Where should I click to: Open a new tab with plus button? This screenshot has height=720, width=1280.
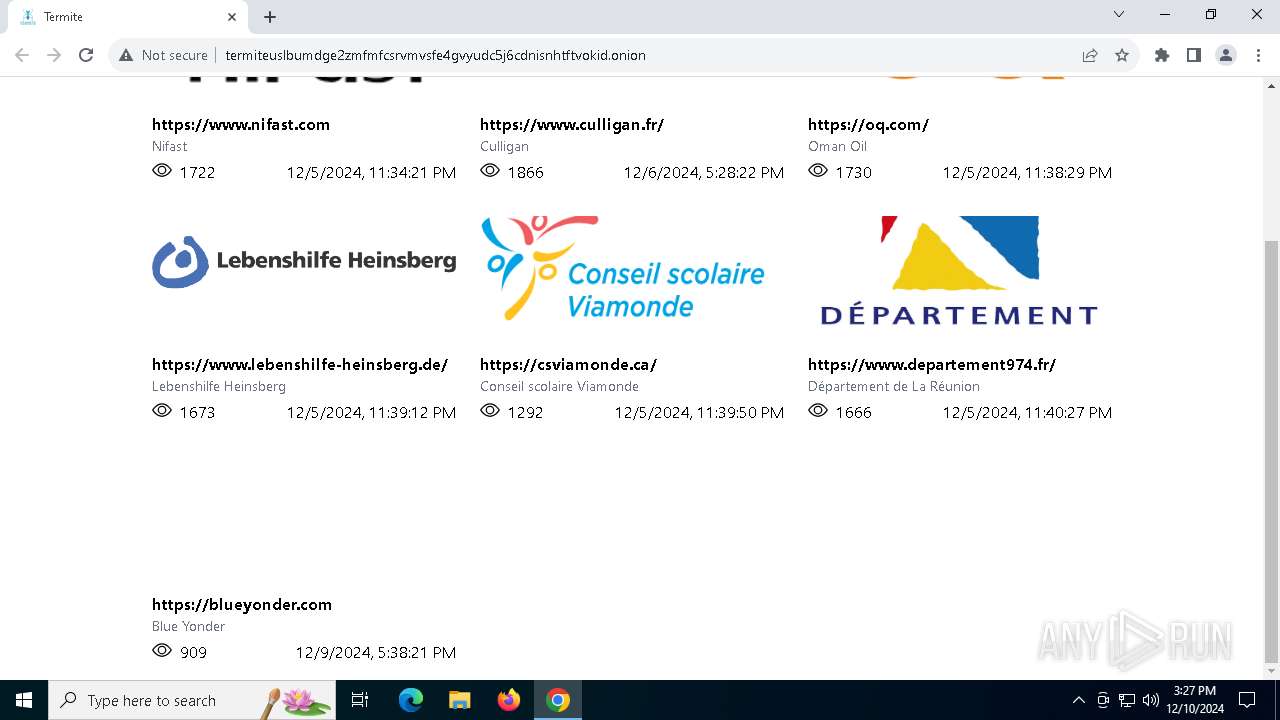click(x=270, y=17)
